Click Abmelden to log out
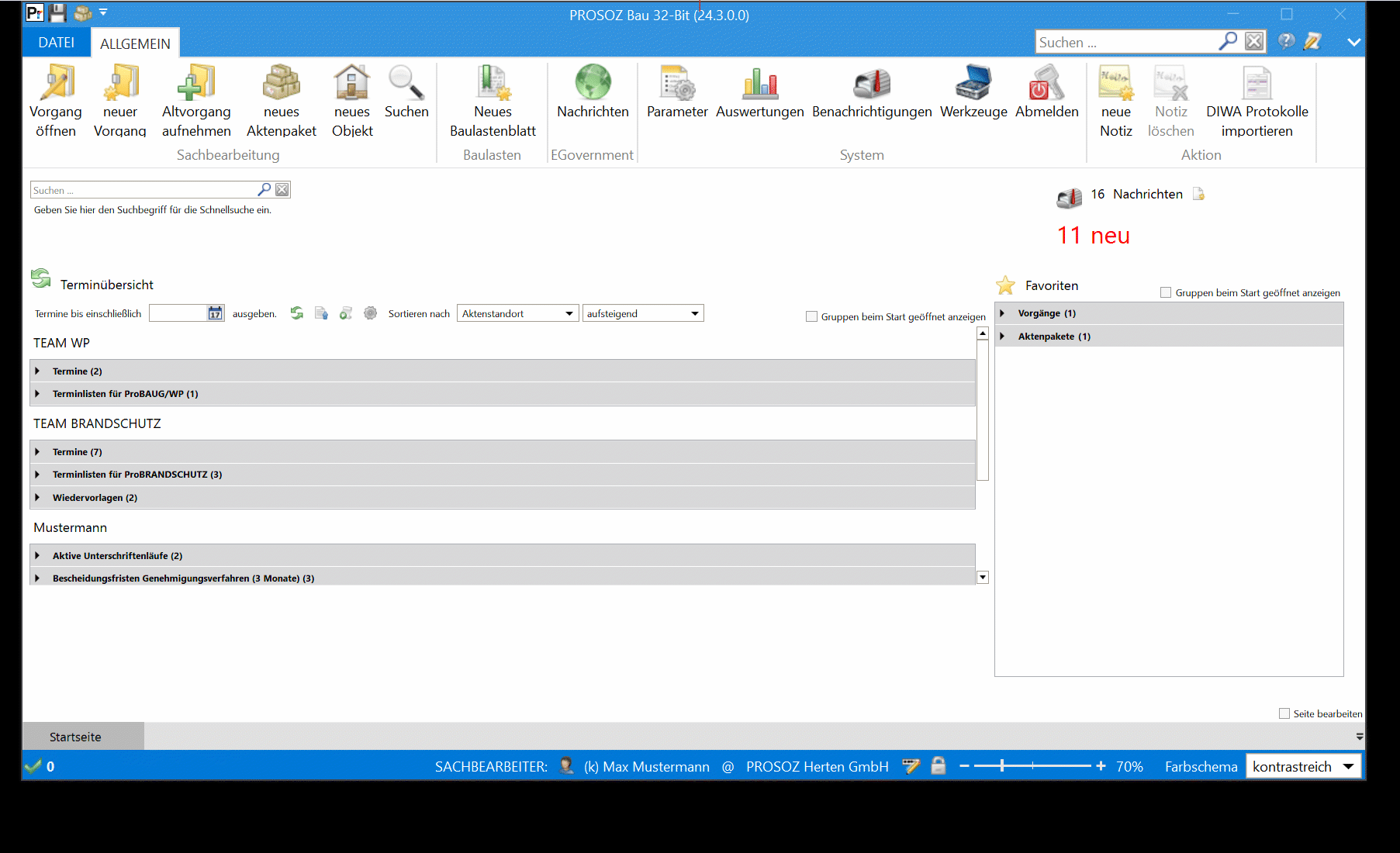This screenshot has height=853, width=1400. coord(1047,92)
